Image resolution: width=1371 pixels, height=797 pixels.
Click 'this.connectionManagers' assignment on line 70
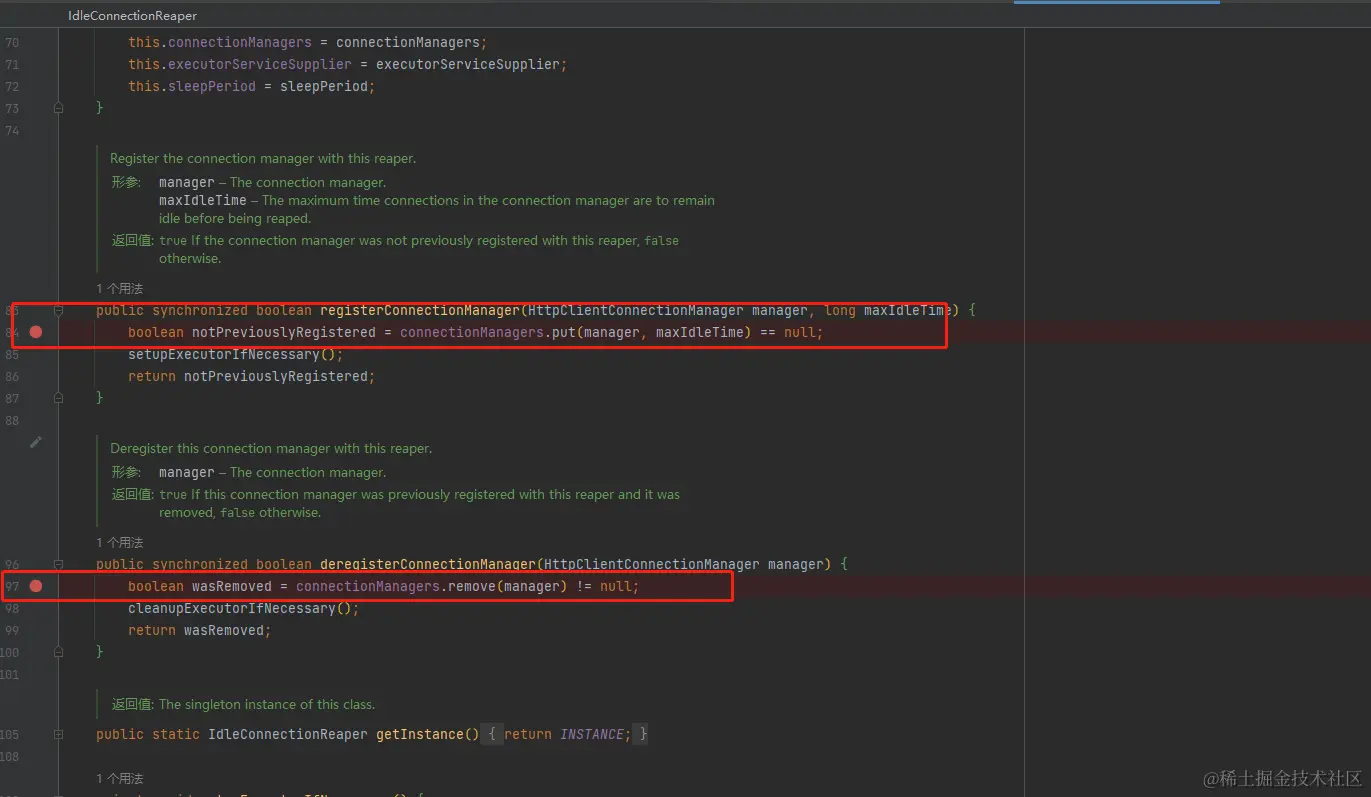point(307,42)
